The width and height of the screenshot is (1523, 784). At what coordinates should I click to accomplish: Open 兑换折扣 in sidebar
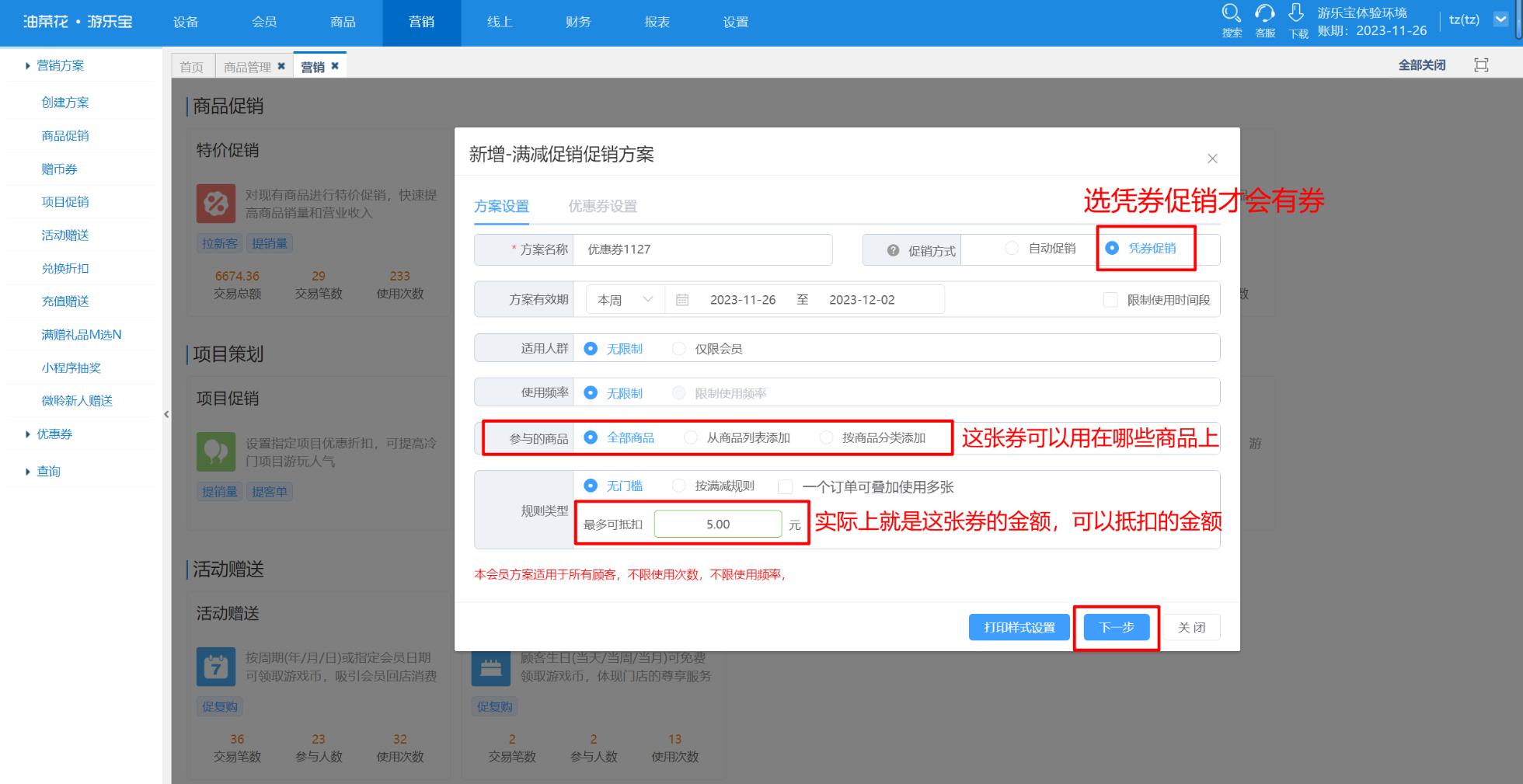(65, 268)
